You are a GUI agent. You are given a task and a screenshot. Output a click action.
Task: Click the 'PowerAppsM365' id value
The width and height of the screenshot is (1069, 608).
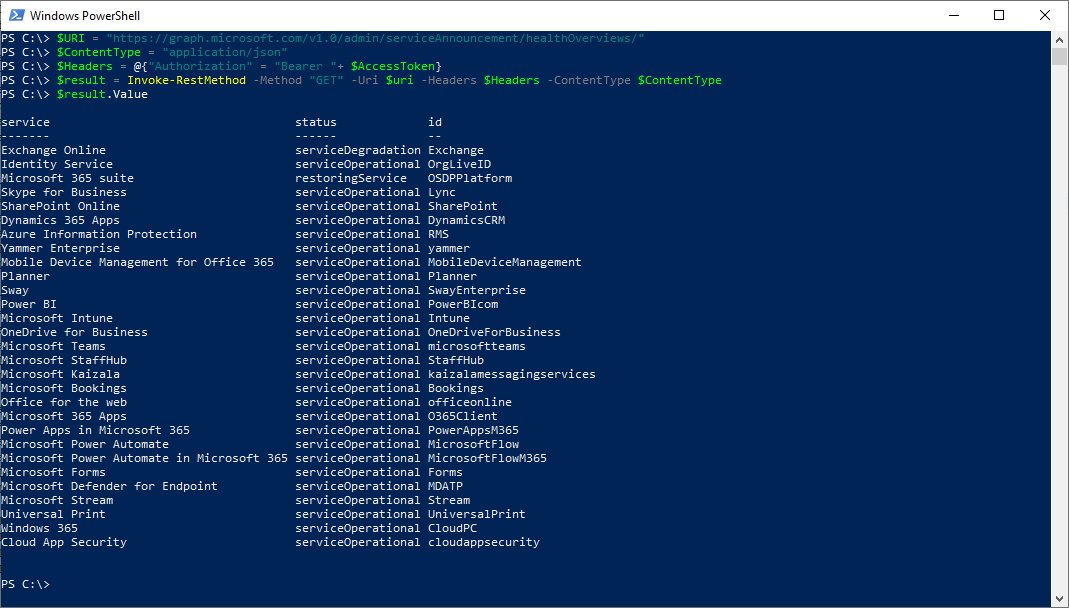pyautogui.click(x=473, y=429)
